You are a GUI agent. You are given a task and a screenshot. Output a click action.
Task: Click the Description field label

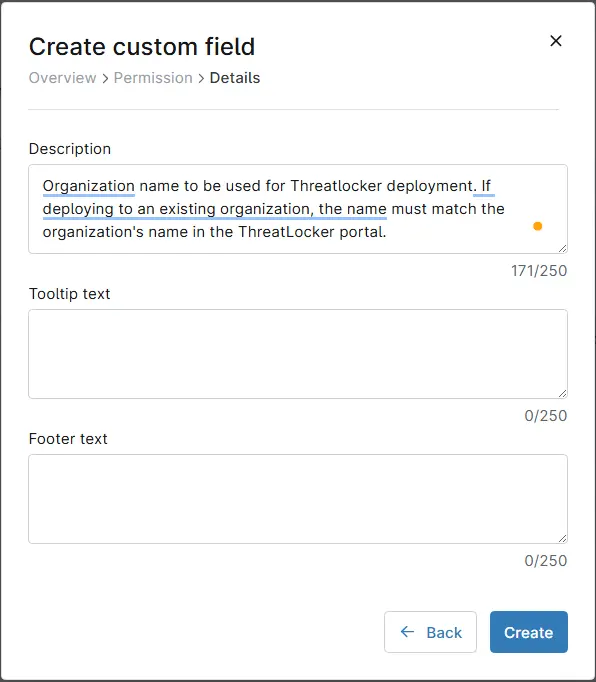[70, 149]
